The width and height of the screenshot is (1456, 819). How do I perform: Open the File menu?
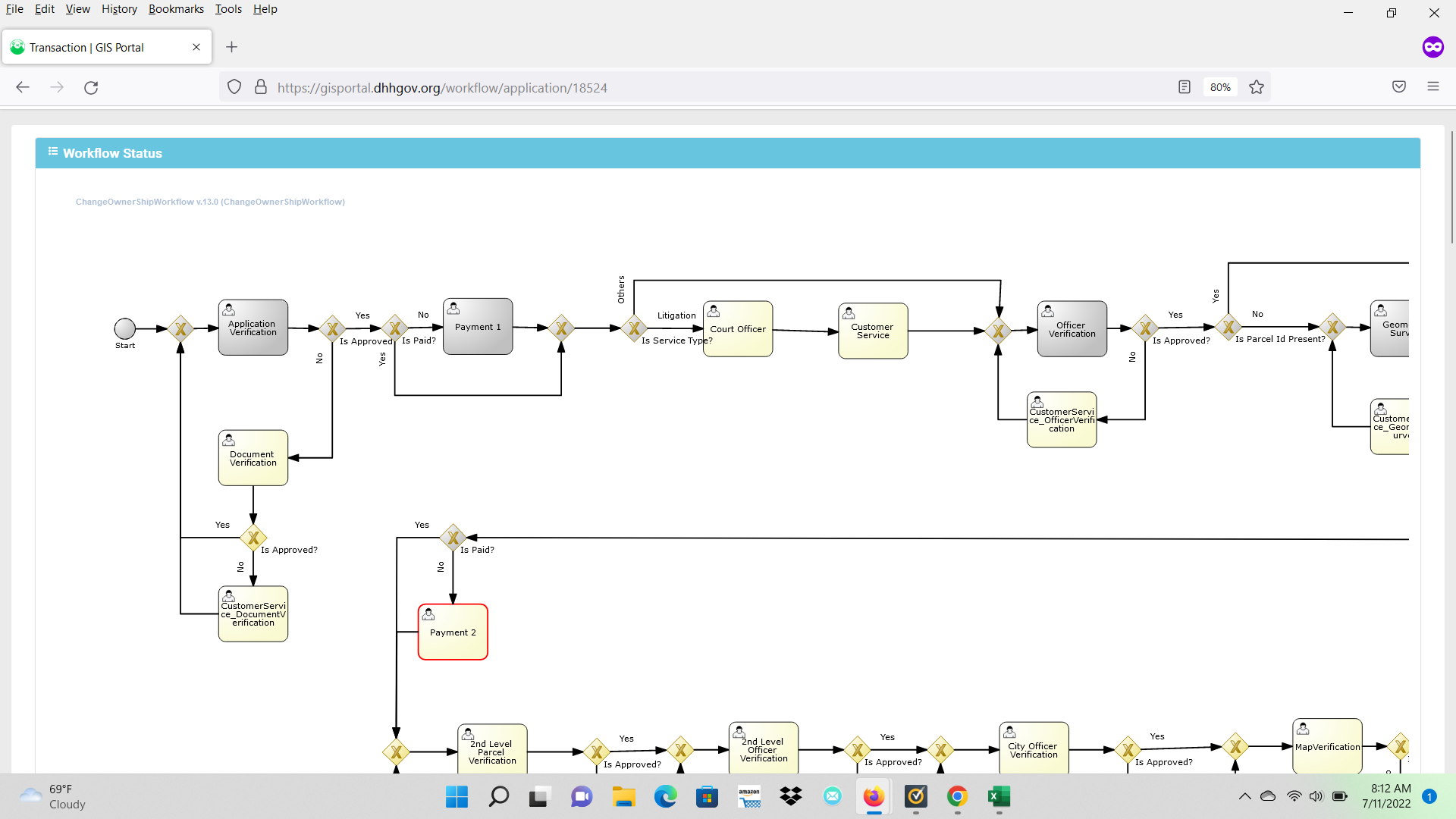click(x=14, y=9)
